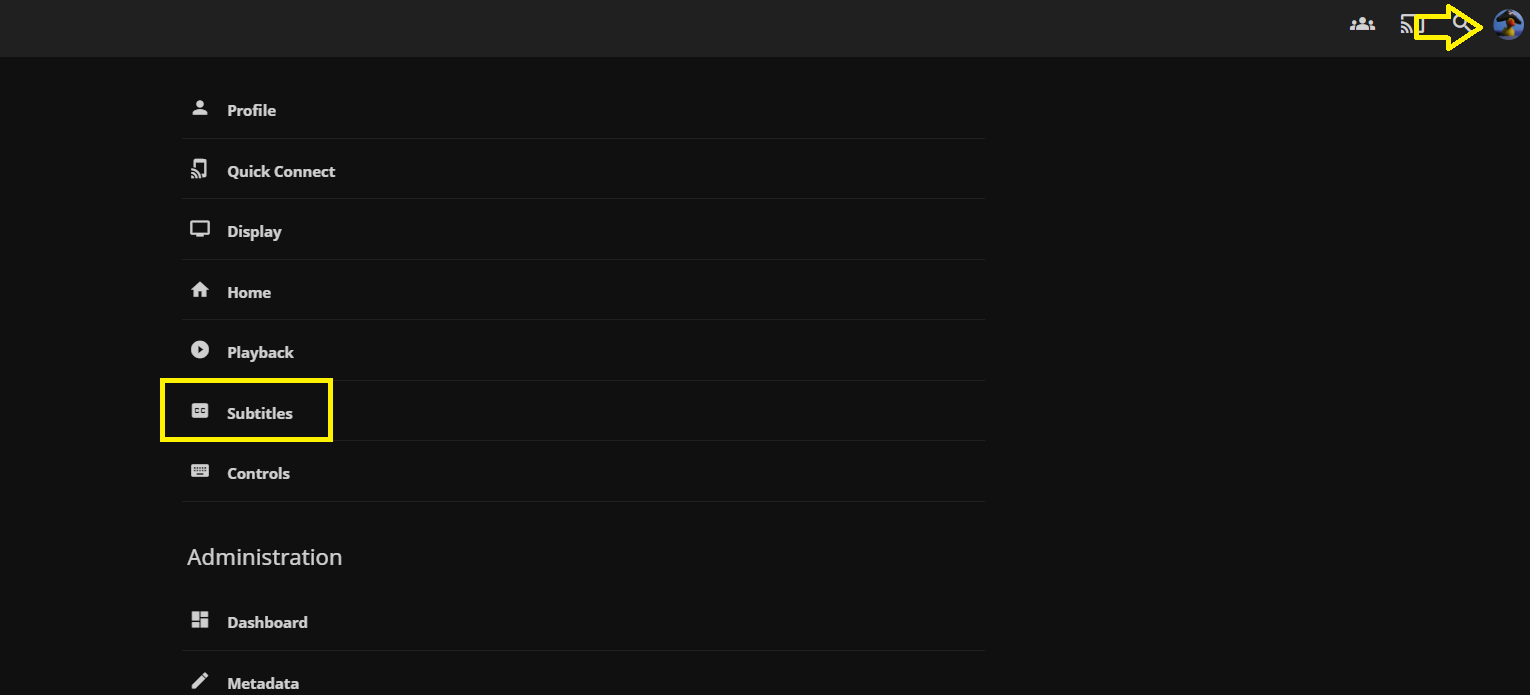Open Playback settings
Image resolution: width=1530 pixels, height=695 pixels.
click(x=260, y=352)
